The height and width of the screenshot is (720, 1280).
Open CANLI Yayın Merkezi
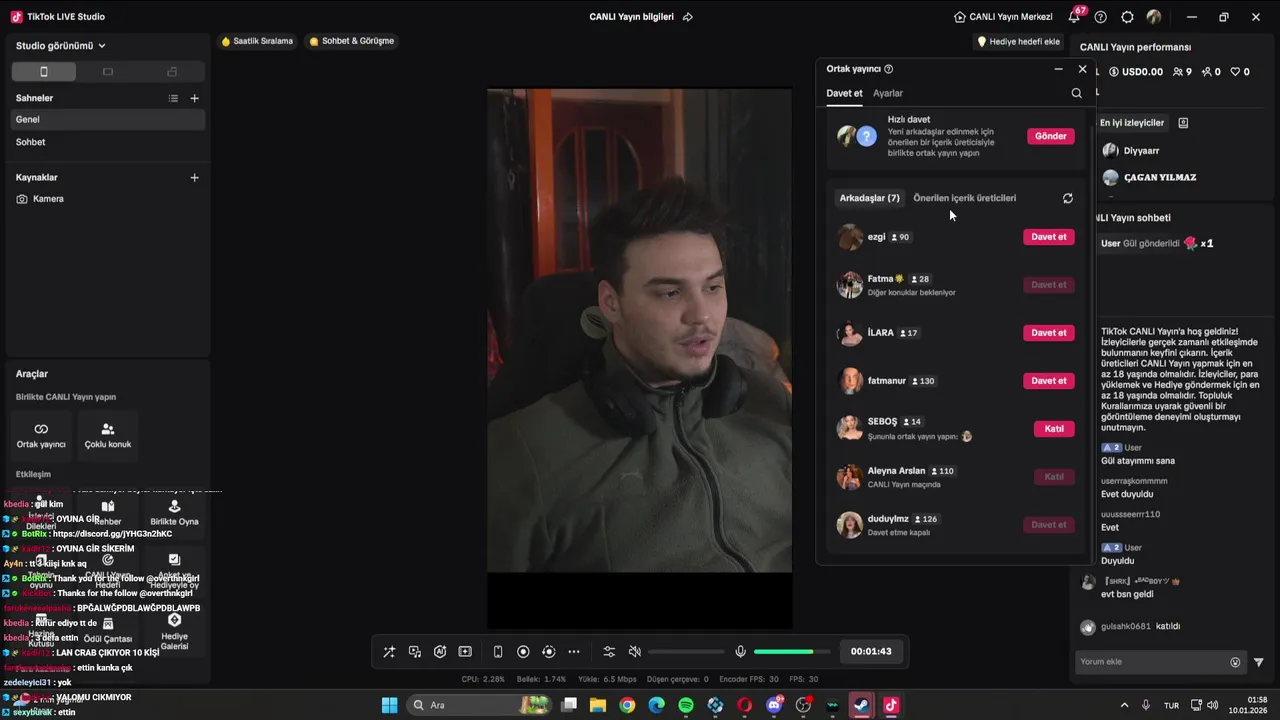(1003, 17)
